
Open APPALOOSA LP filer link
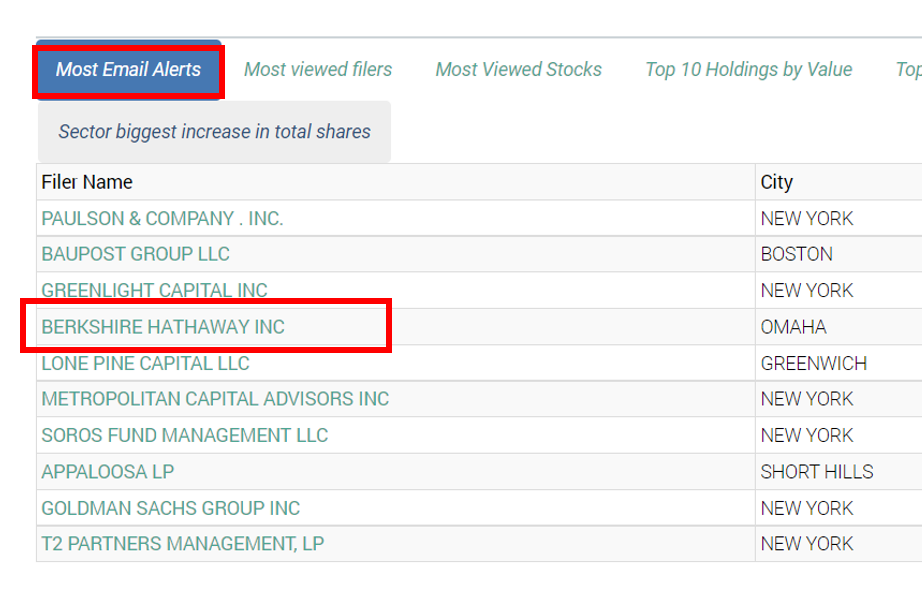108,472
